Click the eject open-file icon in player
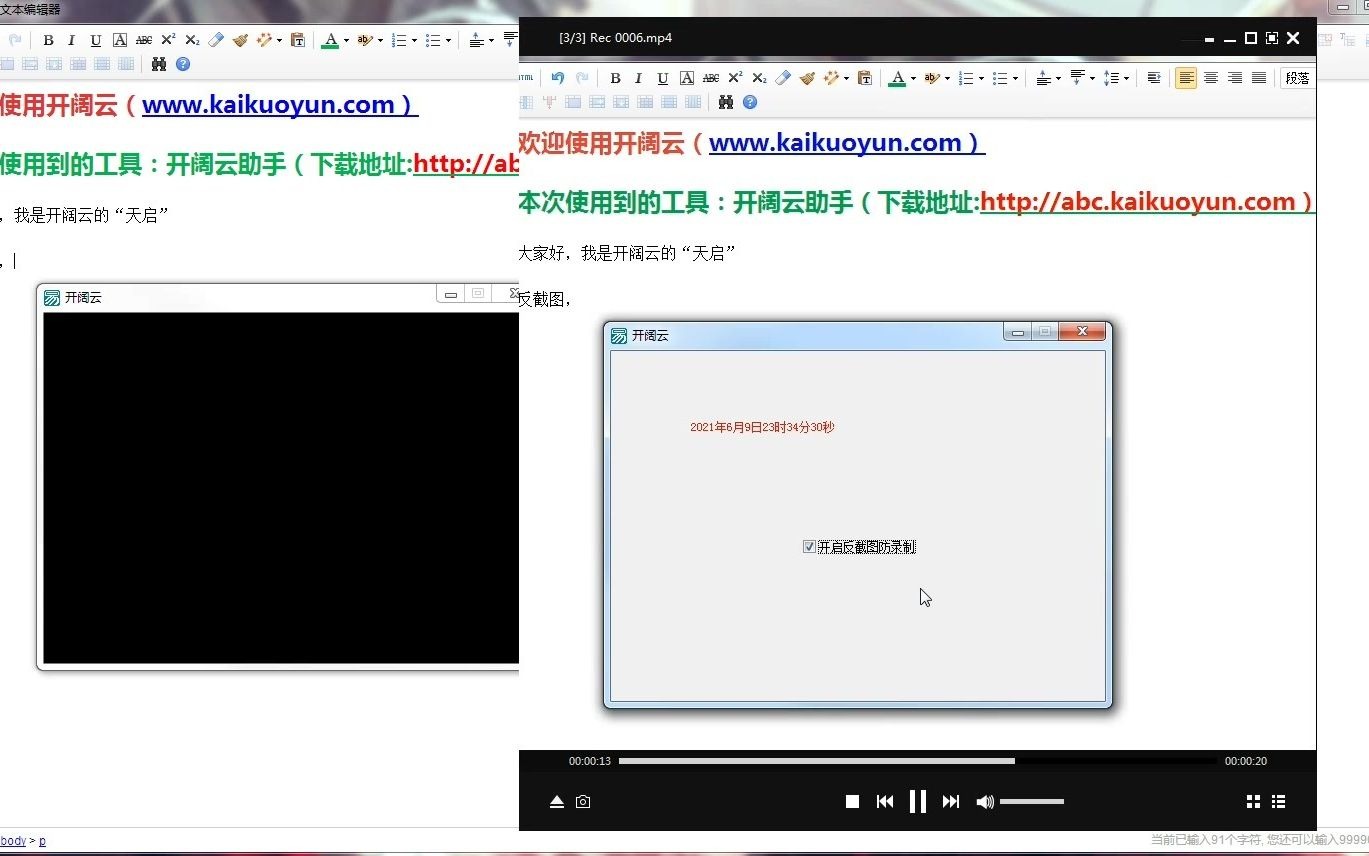The width and height of the screenshot is (1369, 856). pos(557,801)
